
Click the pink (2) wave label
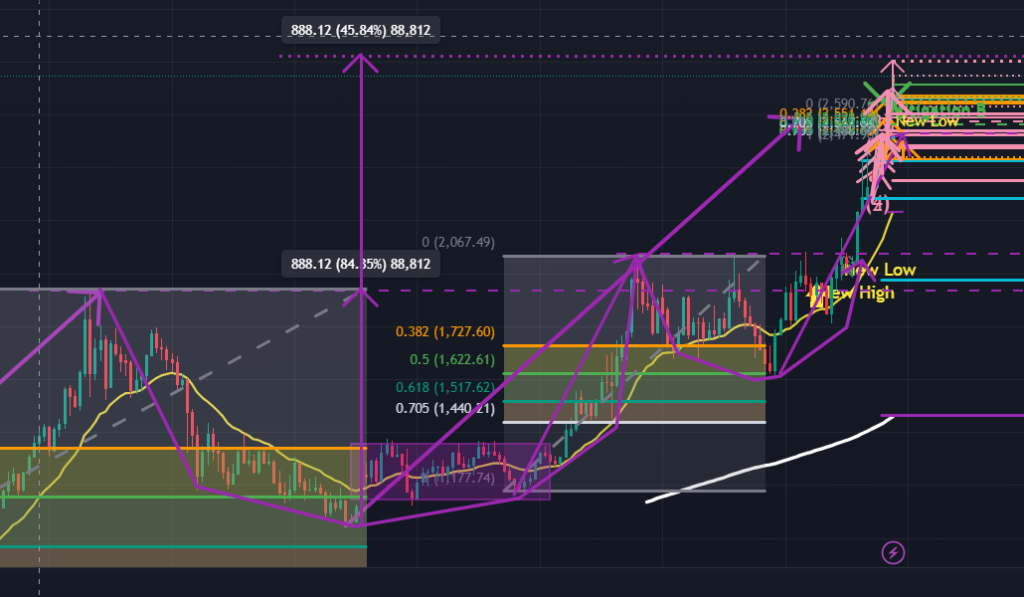pyautogui.click(x=876, y=205)
